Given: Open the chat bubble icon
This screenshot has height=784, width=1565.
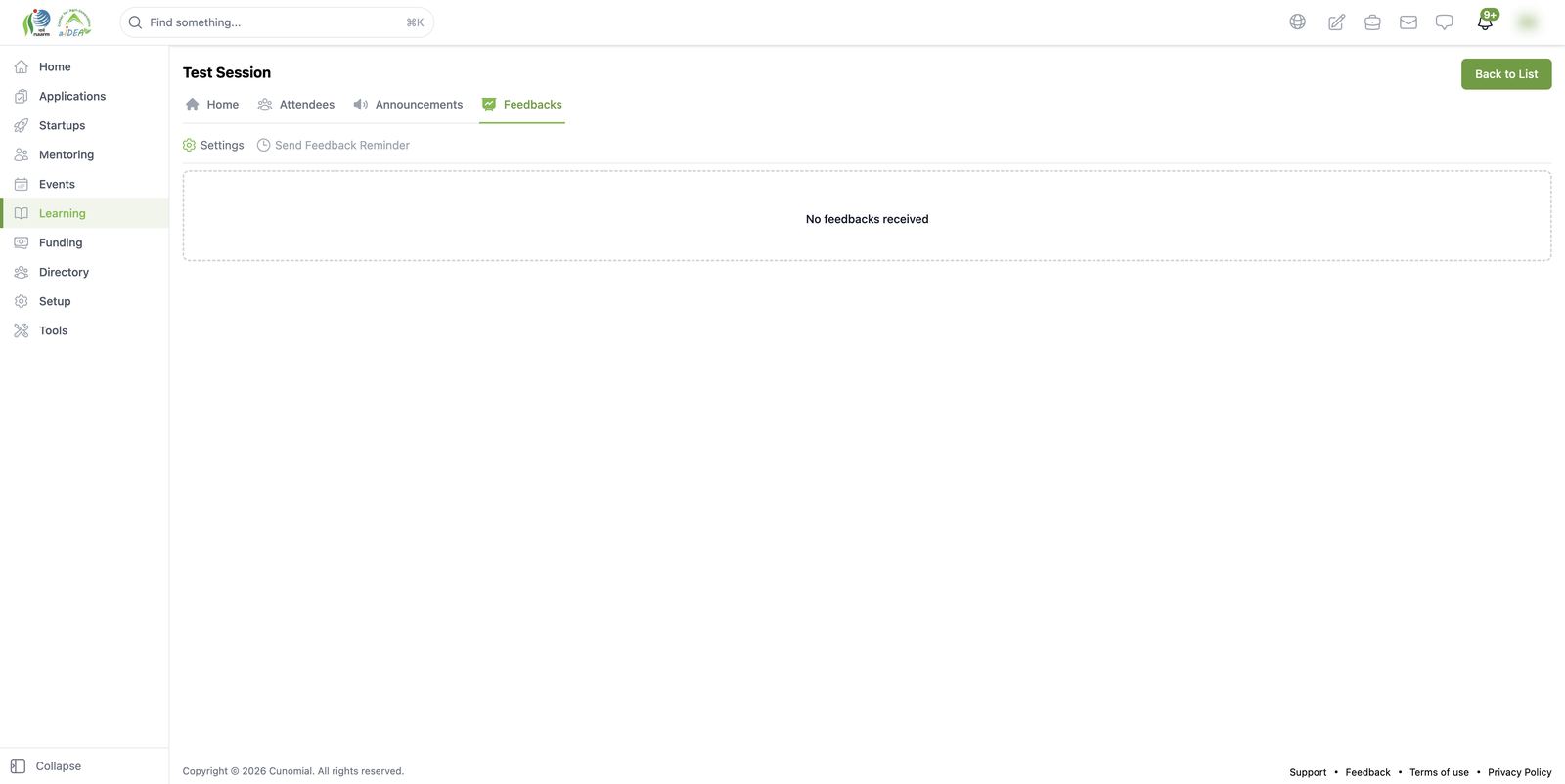Looking at the screenshot, I should [x=1444, y=22].
